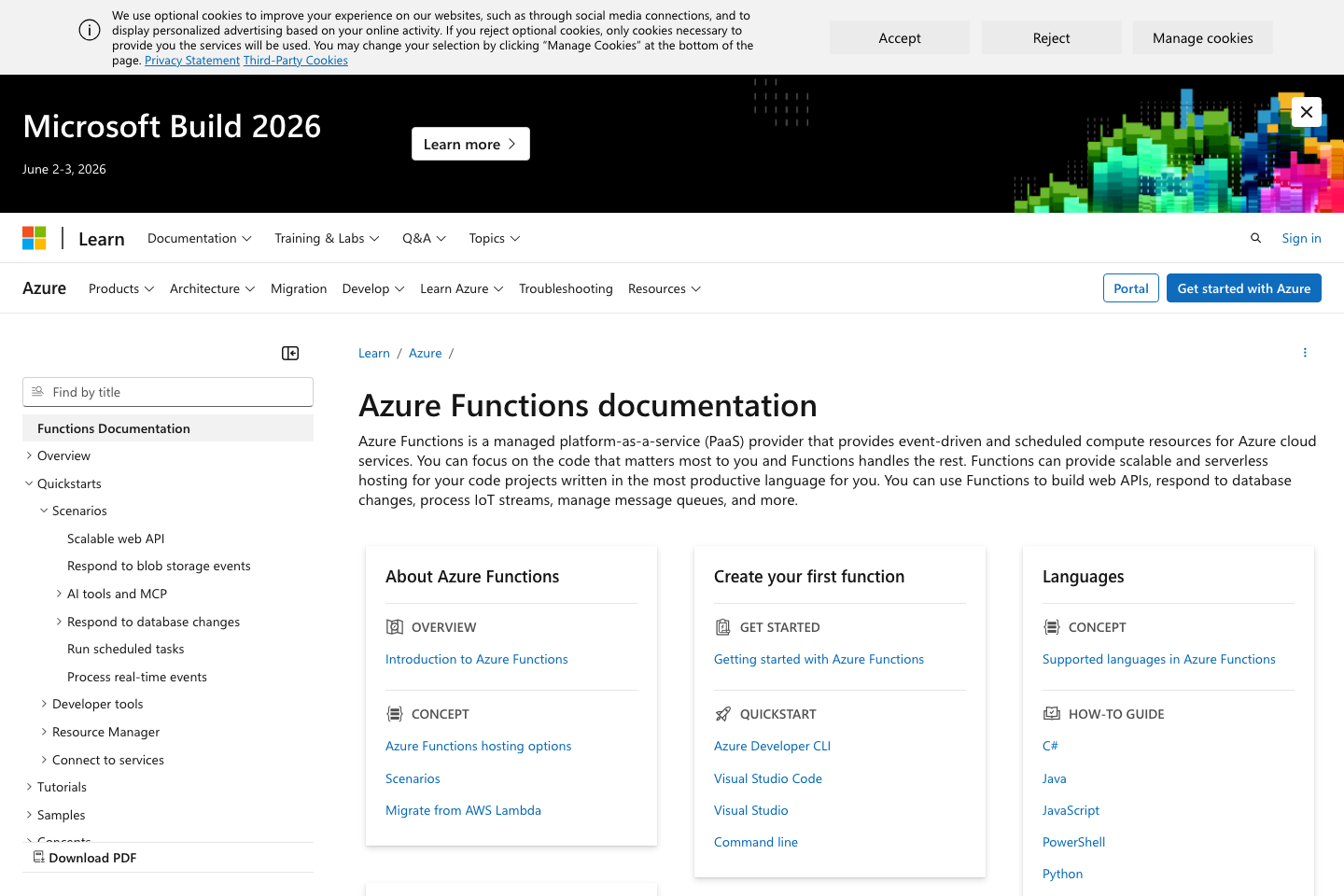1344x896 pixels.
Task: Collapse the left navigation pane
Action: 289,353
